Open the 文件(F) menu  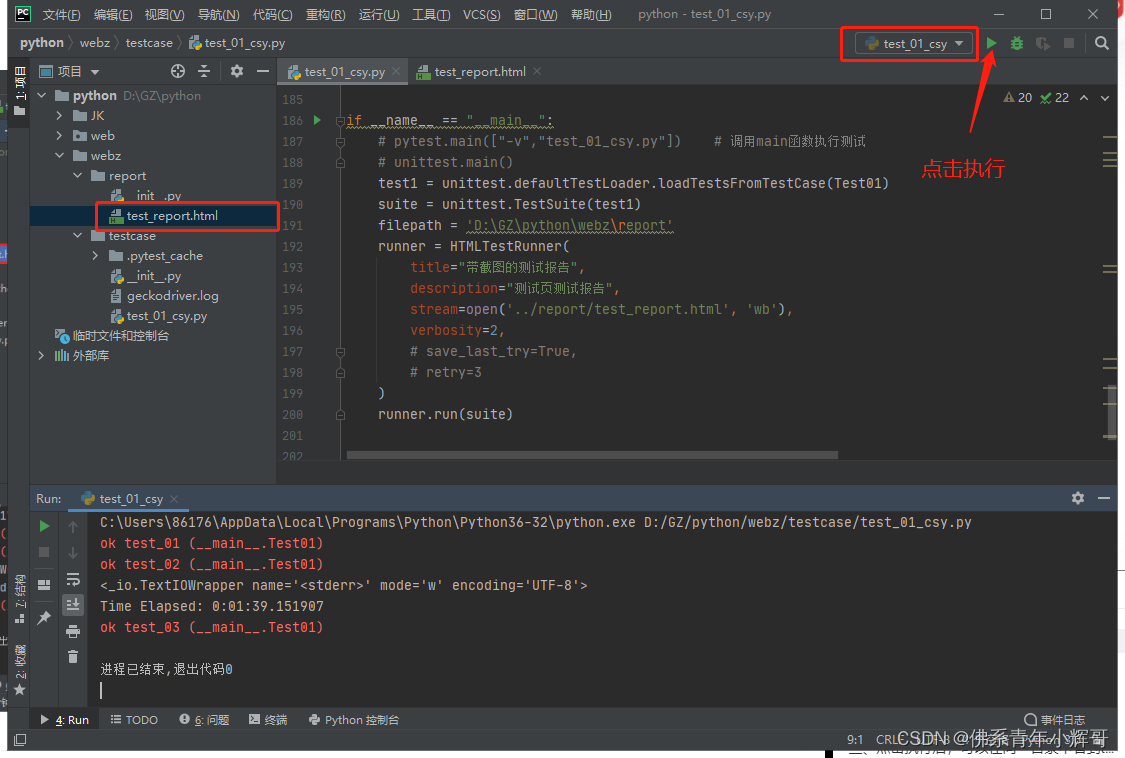pyautogui.click(x=61, y=14)
